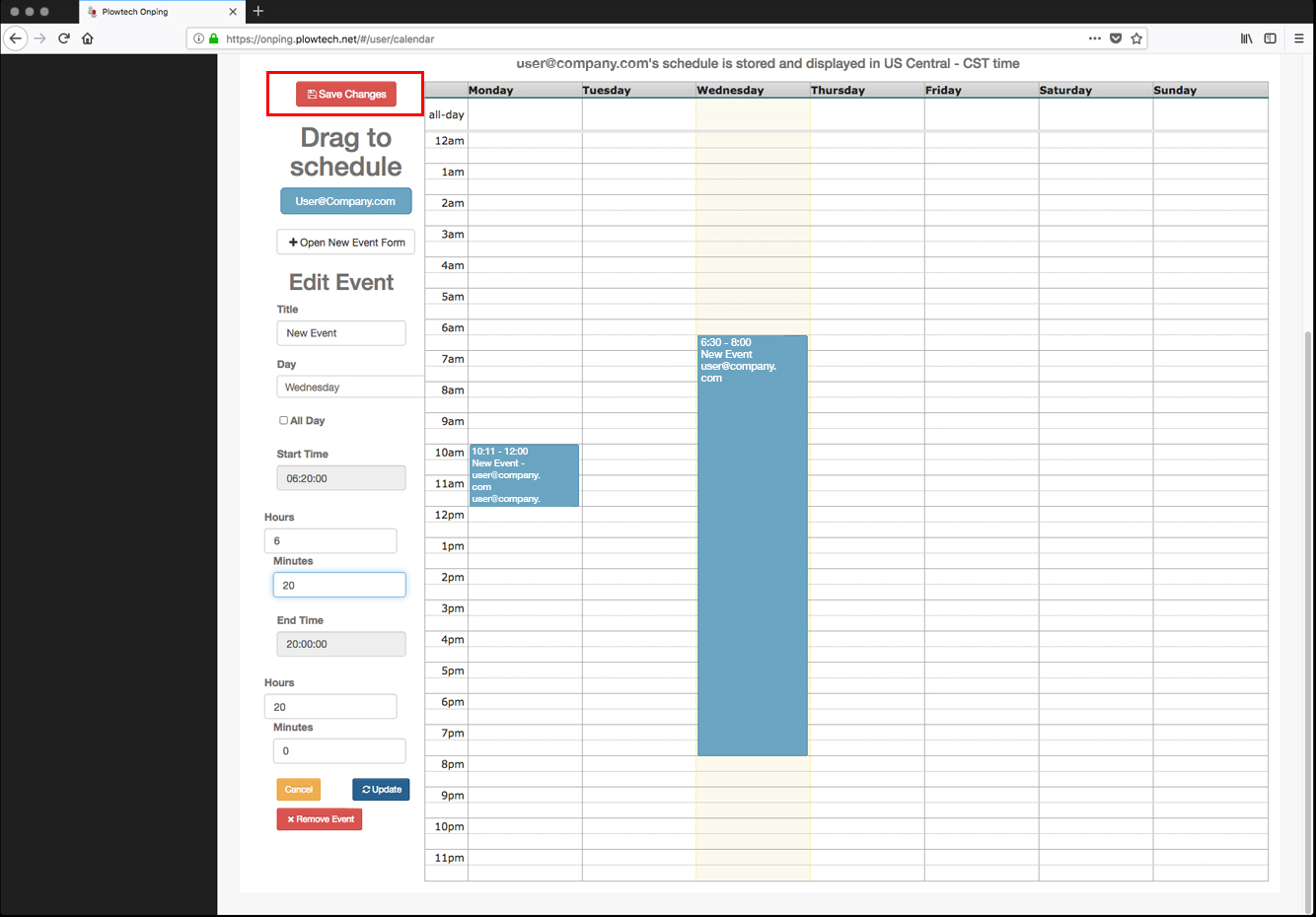
Task: Click Open New Event Form button
Action: click(346, 243)
